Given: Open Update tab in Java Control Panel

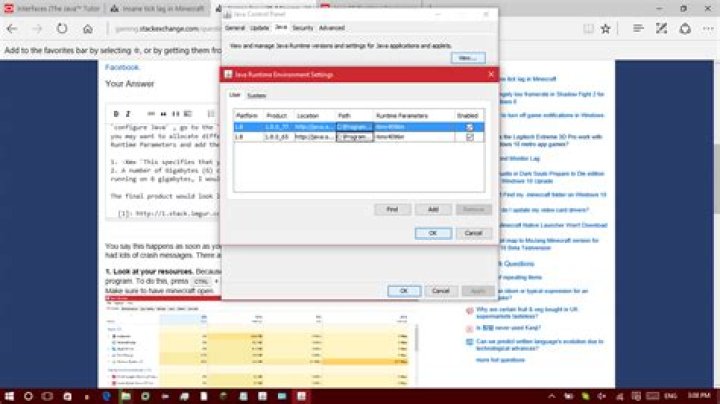Looking at the screenshot, I should (259, 28).
